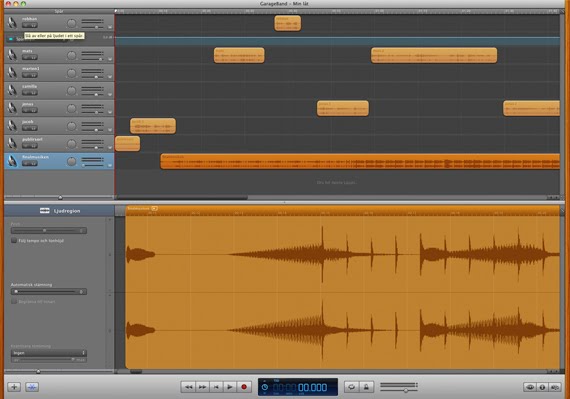Select the robban audio region clip
The image size is (570, 399).
tap(288, 23)
